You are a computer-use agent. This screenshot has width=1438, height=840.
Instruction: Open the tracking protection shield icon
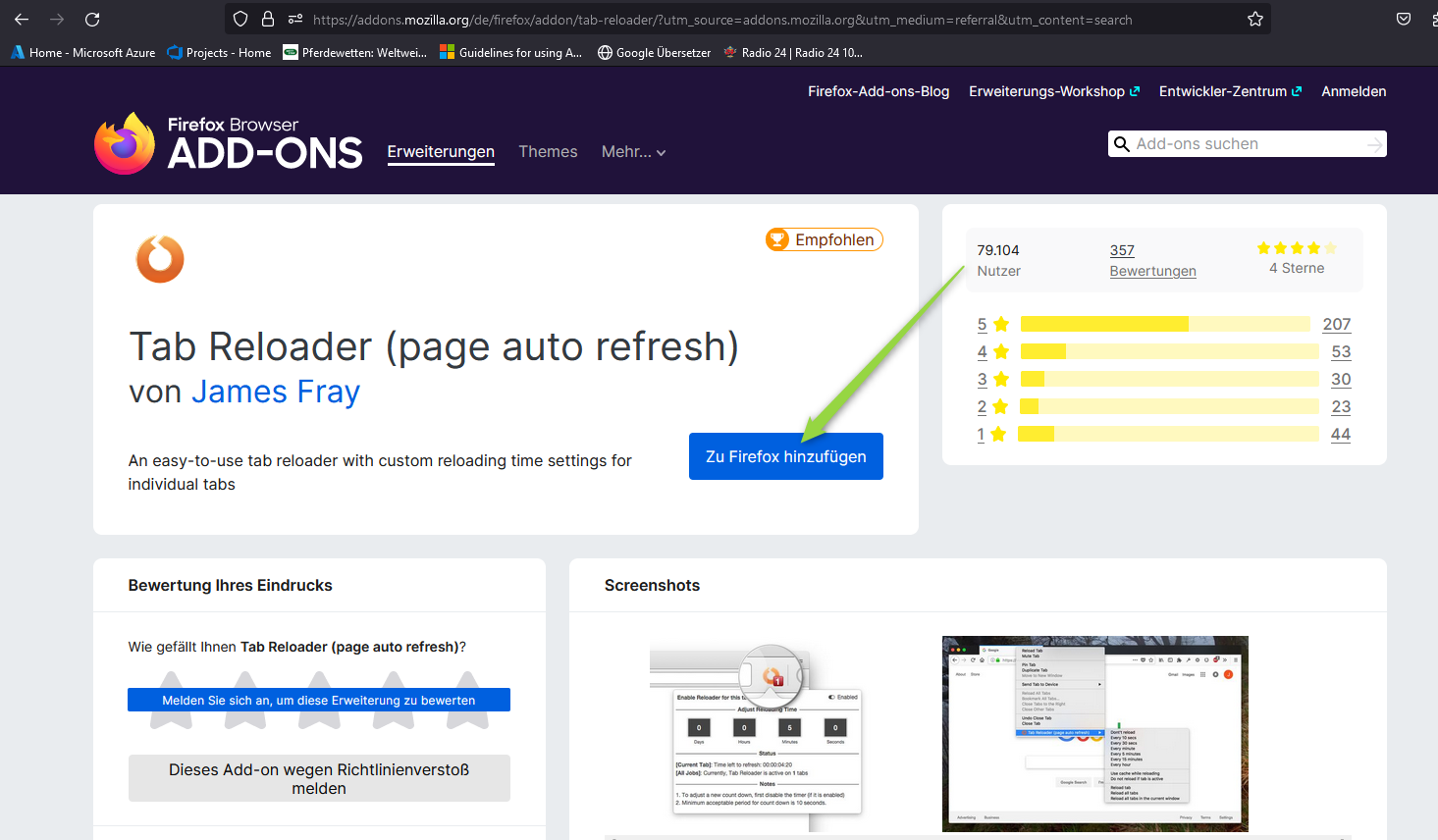click(x=240, y=20)
